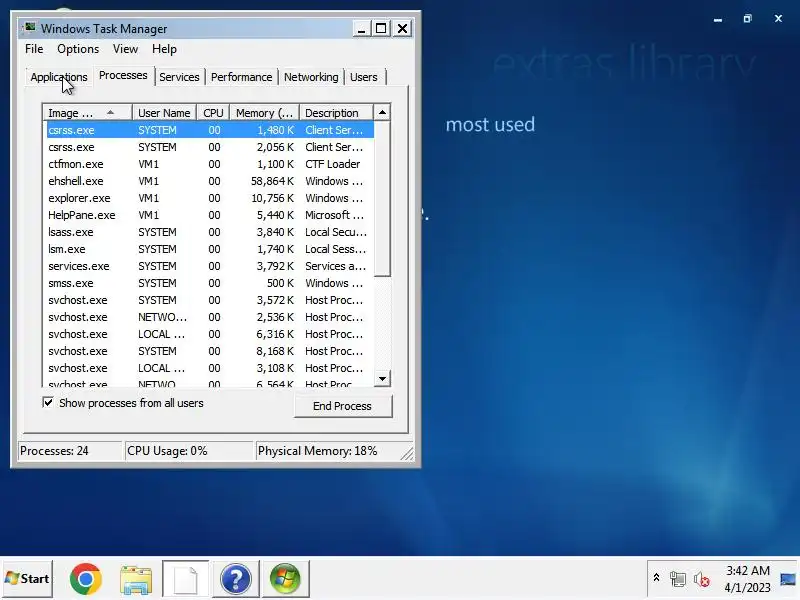The image size is (800, 600).
Task: Open the Windows Media Center taskbar icon
Action: [x=285, y=579]
